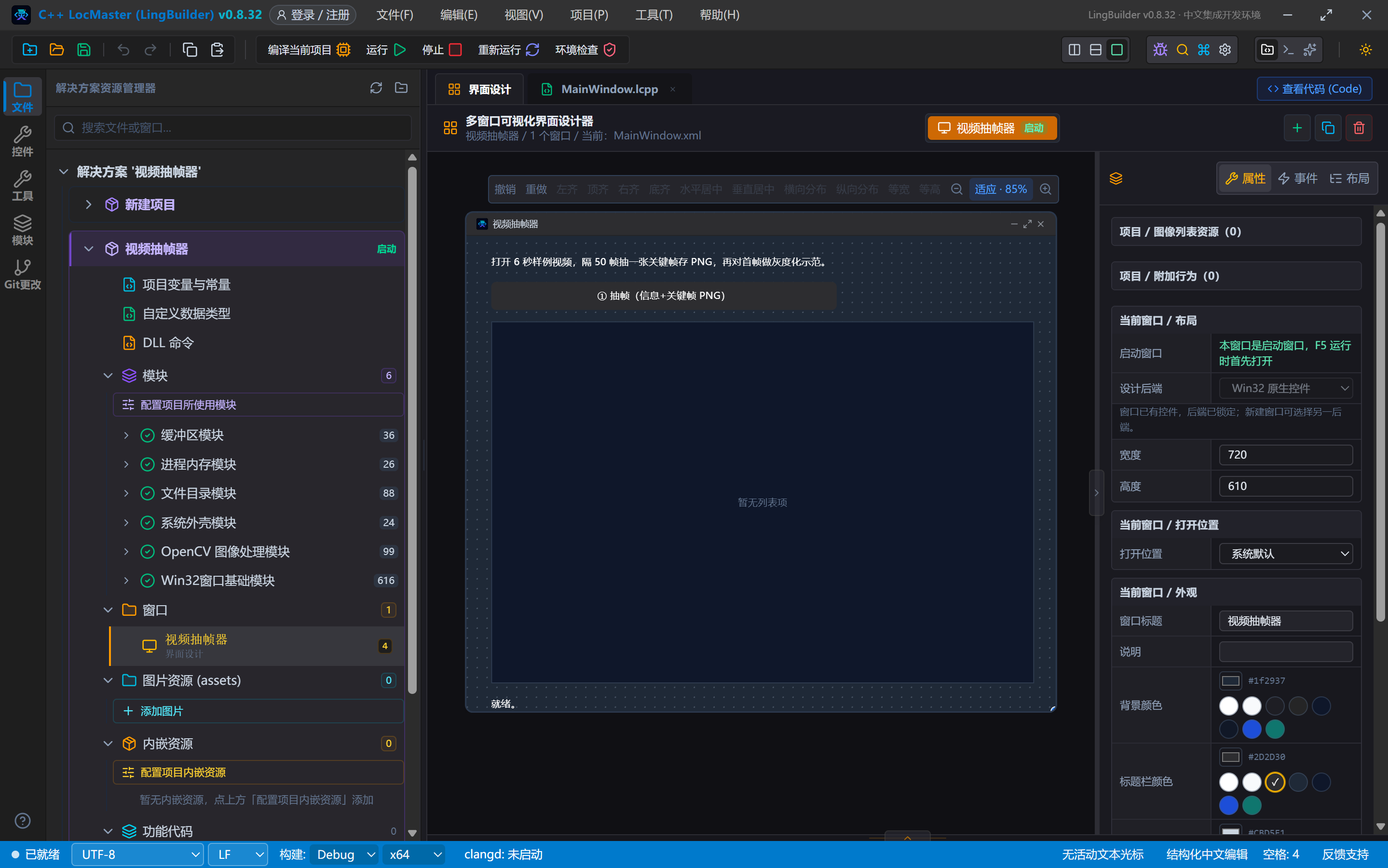
Task: Toggle the 适应 · 85% fit zoom button
Action: 1001,190
